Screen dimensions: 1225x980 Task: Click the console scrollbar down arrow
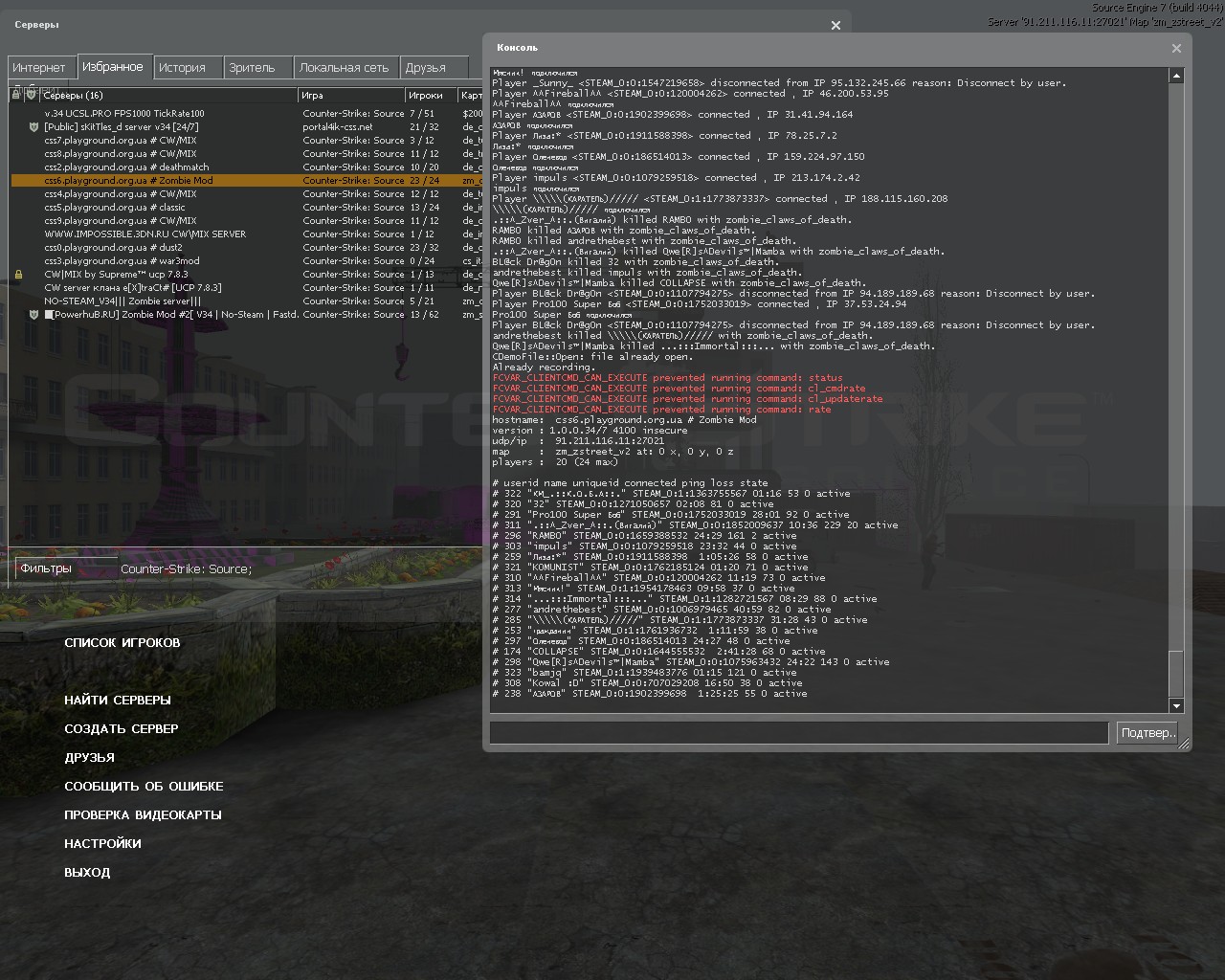pyautogui.click(x=1176, y=705)
